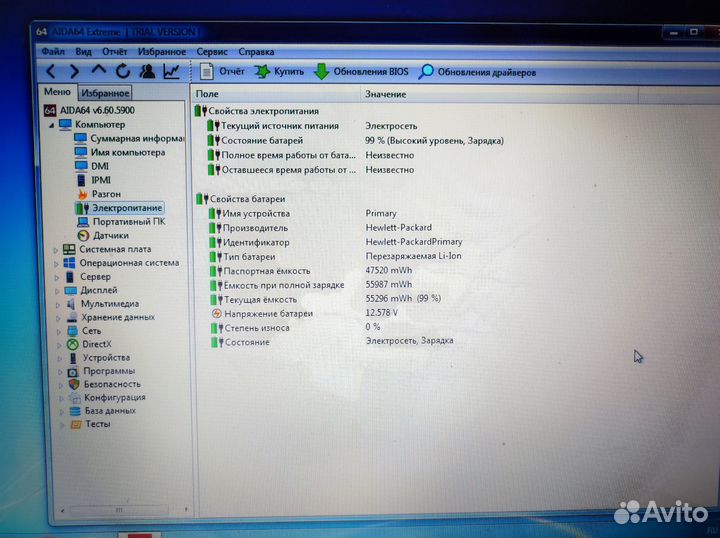
Task: Open the Вид menu
Action: pyautogui.click(x=83, y=51)
